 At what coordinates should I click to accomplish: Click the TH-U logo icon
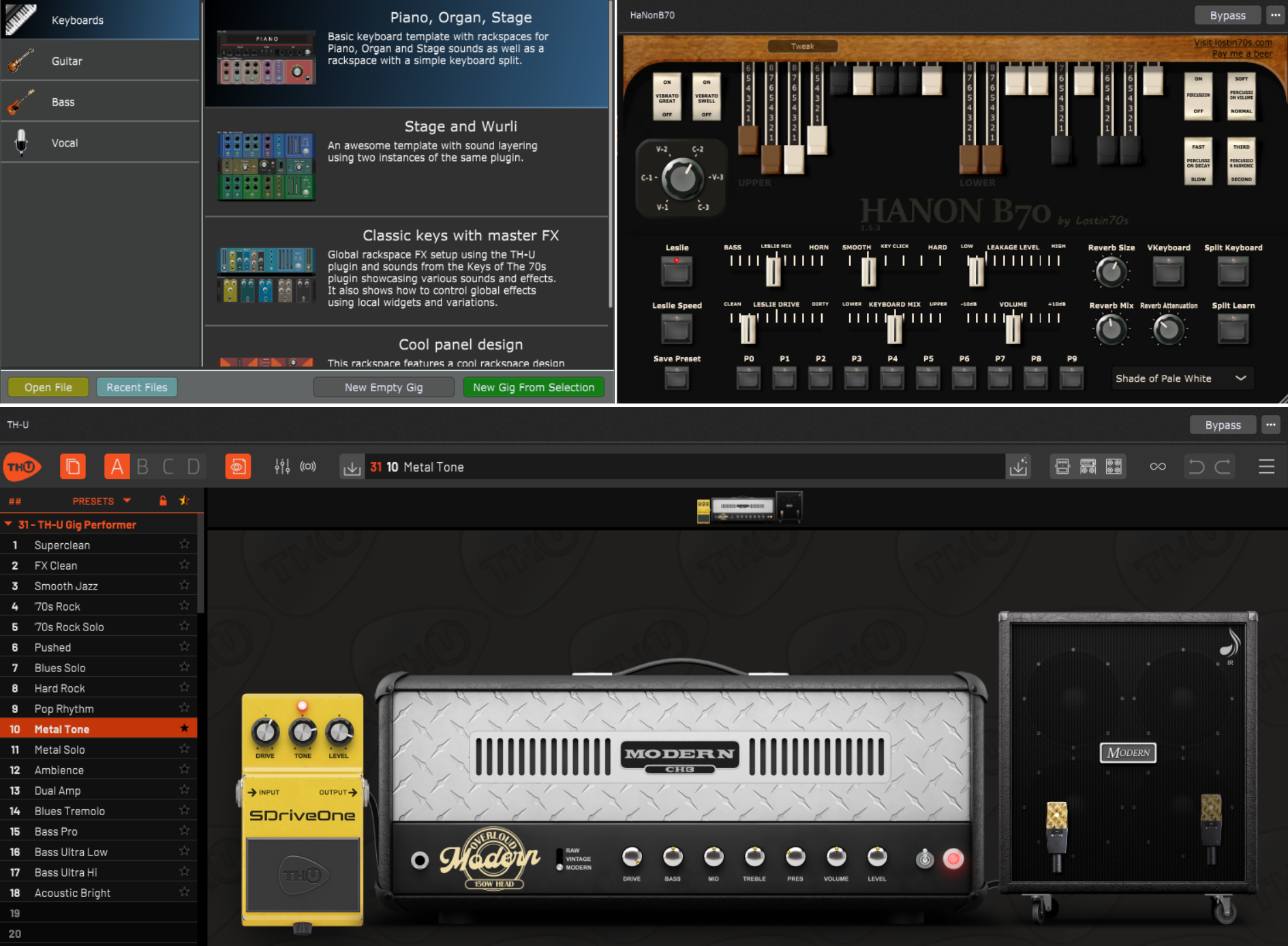pyautogui.click(x=22, y=467)
